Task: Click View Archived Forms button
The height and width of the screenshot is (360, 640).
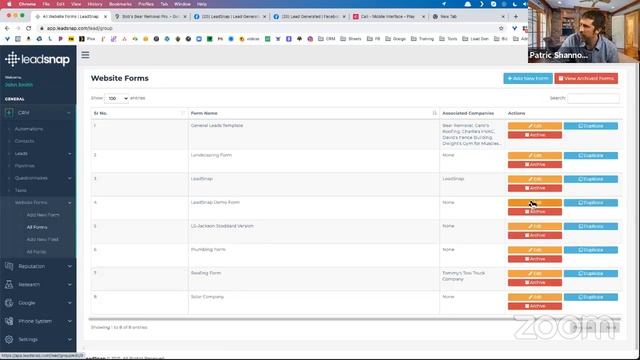Action: click(x=586, y=78)
